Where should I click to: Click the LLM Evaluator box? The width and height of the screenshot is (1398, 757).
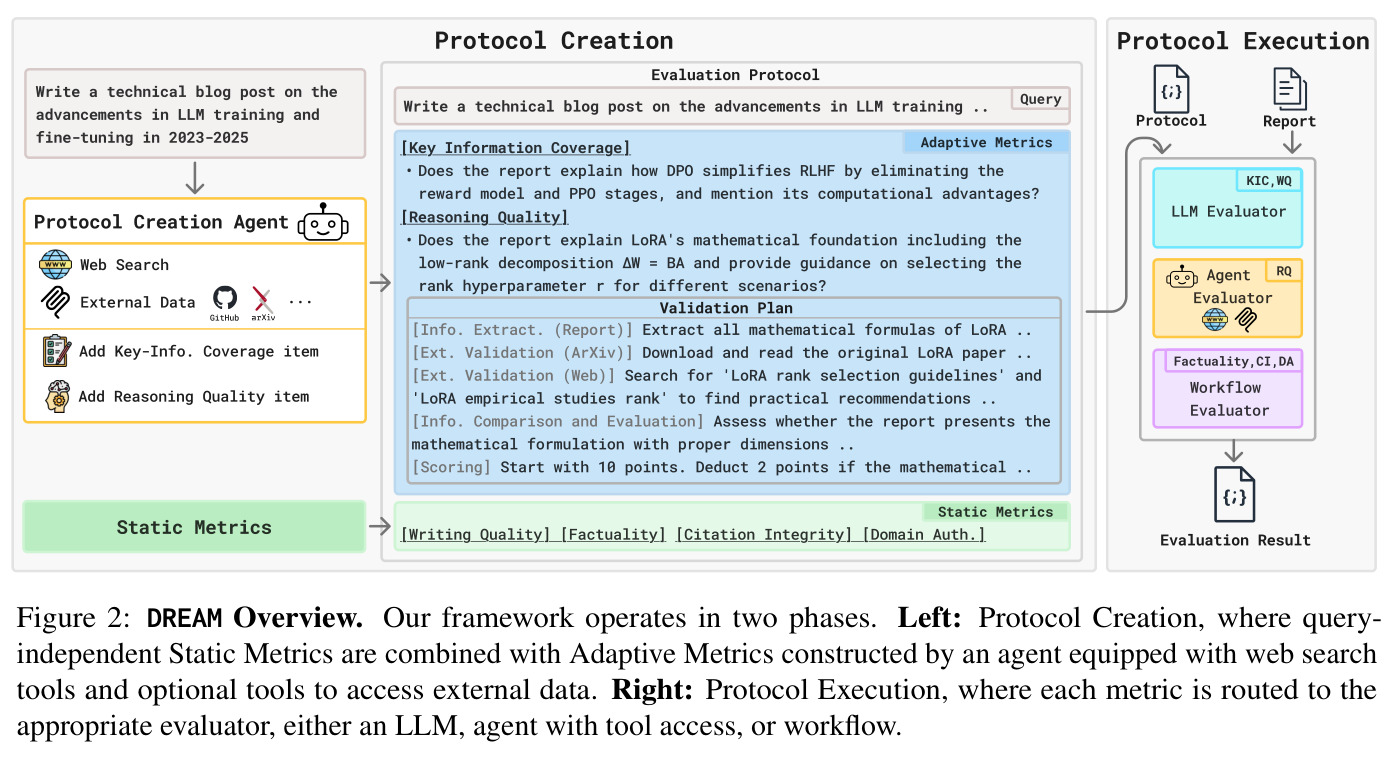[1228, 208]
